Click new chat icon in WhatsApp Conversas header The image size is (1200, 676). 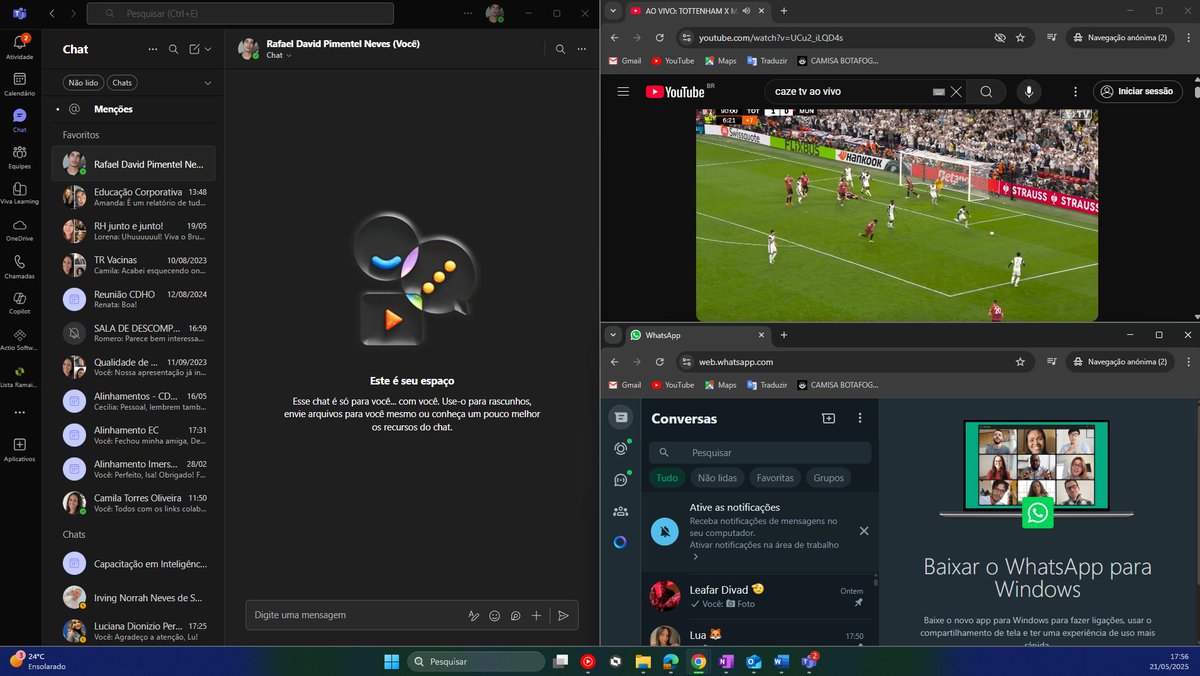828,418
